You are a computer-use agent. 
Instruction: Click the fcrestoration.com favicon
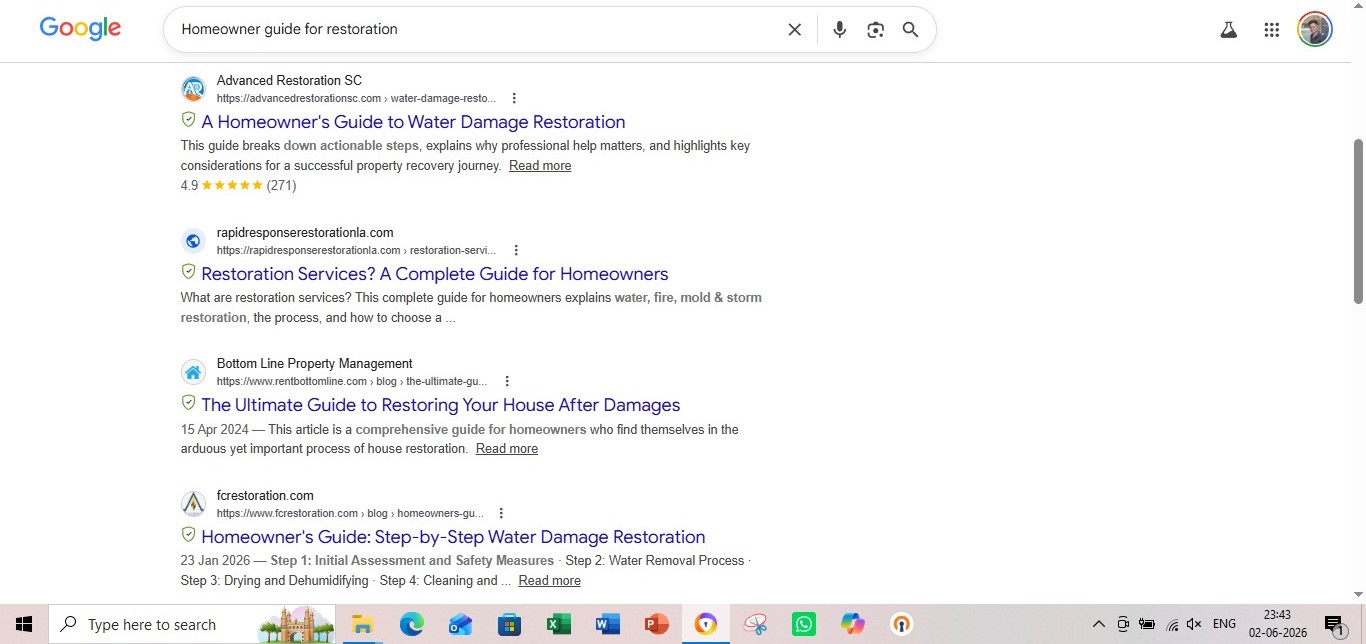pos(193,504)
